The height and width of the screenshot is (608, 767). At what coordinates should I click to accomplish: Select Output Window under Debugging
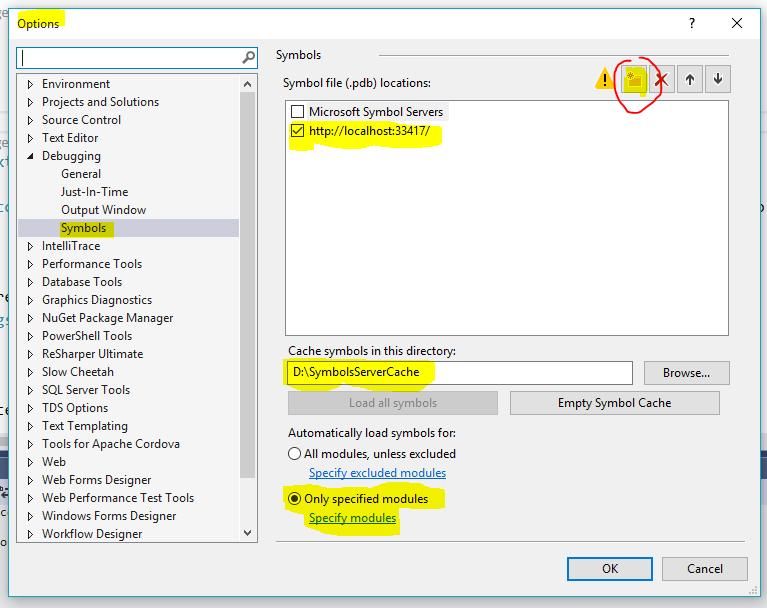pos(103,210)
